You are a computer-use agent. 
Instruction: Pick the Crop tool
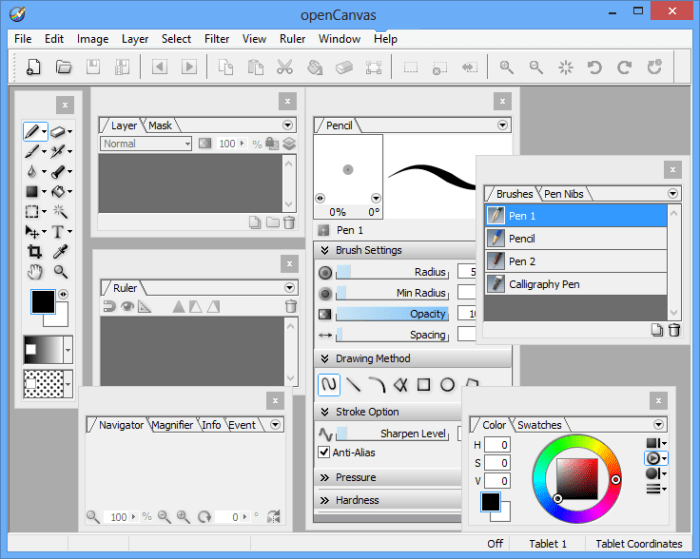point(34,252)
